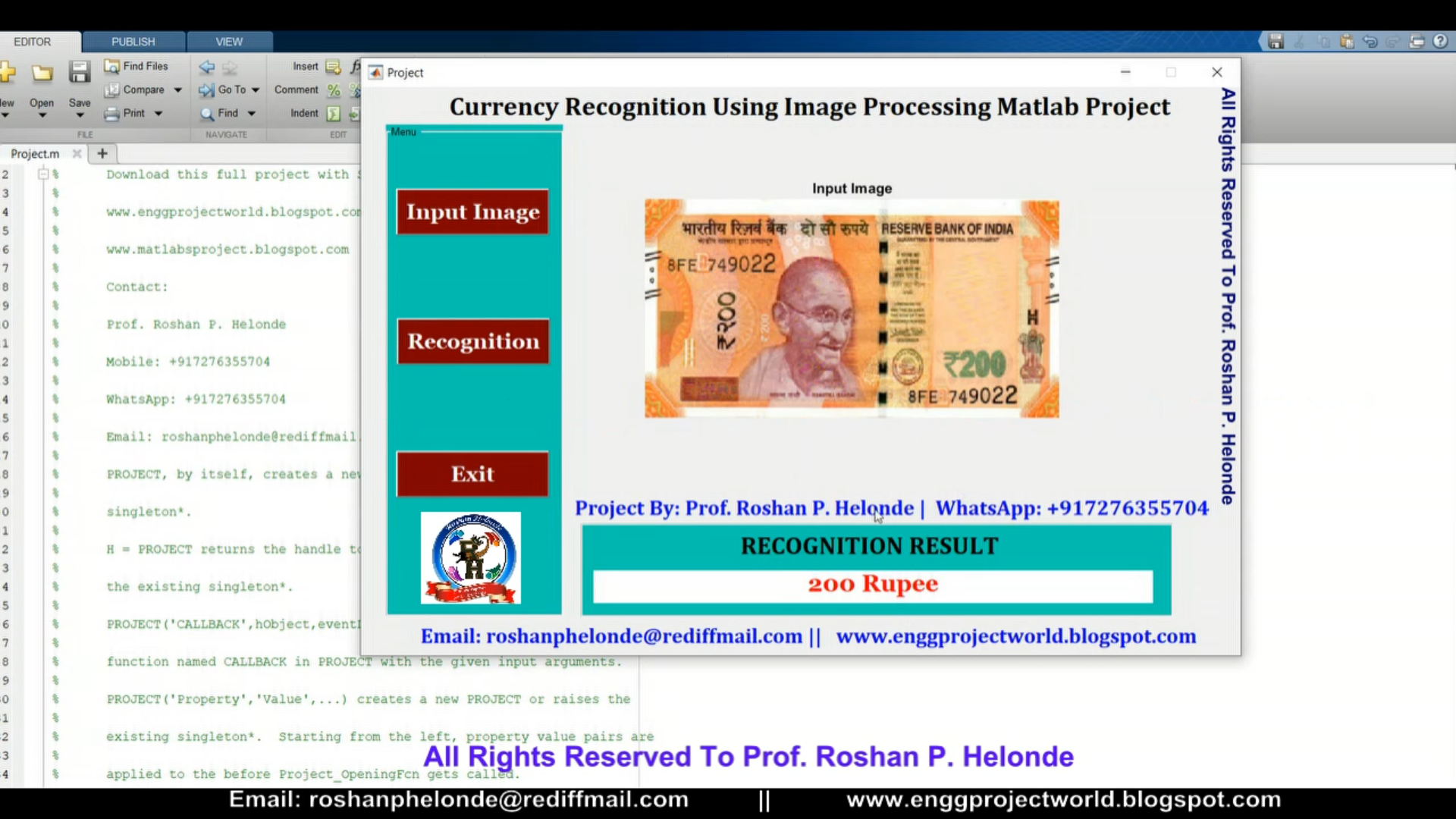Click the Input Image button

tap(472, 212)
